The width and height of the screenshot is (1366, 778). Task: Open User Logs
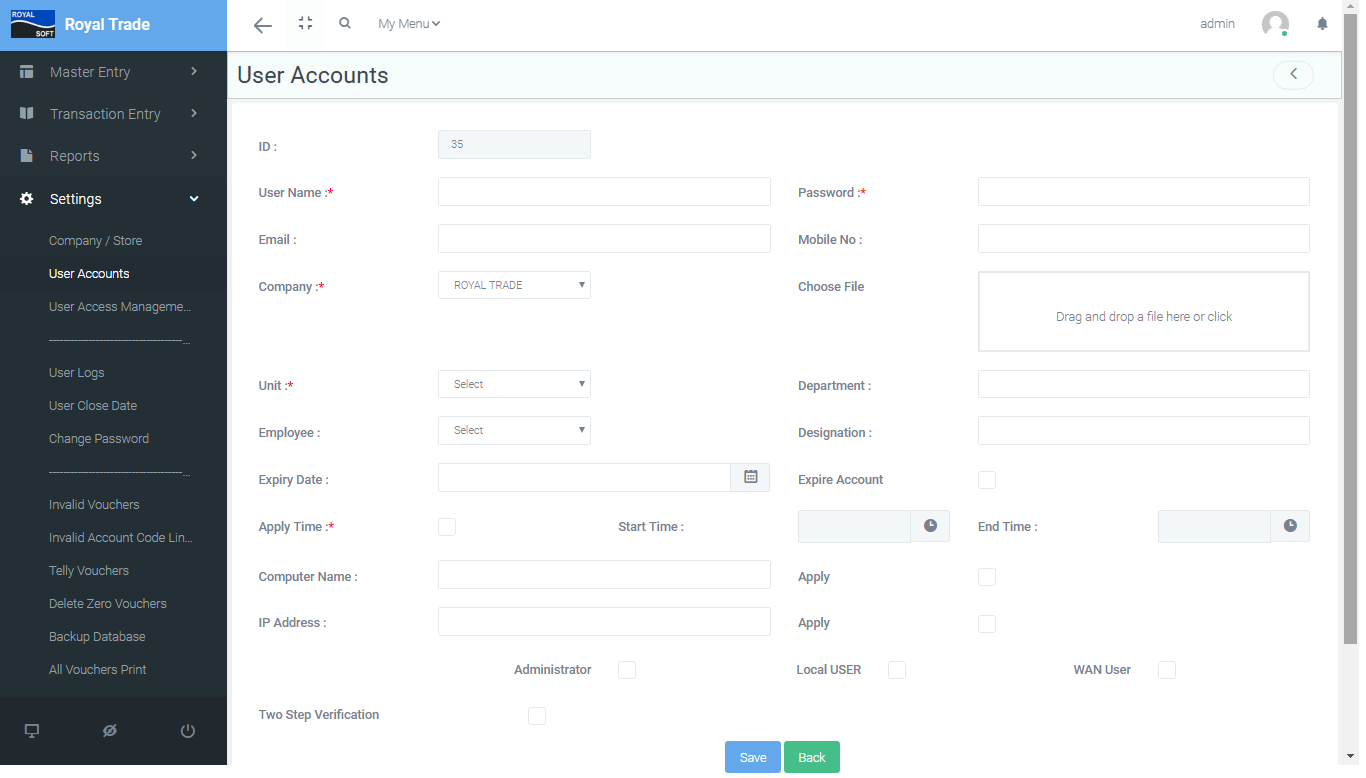coord(77,373)
